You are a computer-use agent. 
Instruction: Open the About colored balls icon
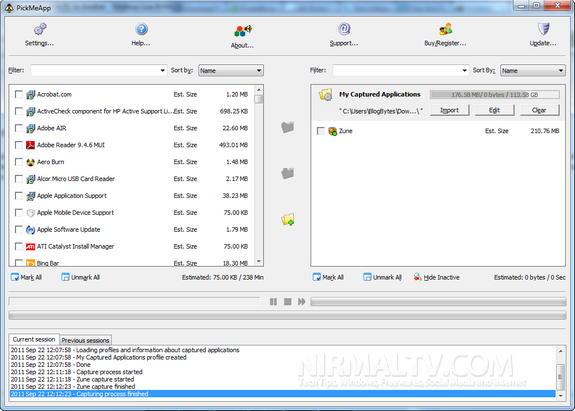(x=243, y=31)
